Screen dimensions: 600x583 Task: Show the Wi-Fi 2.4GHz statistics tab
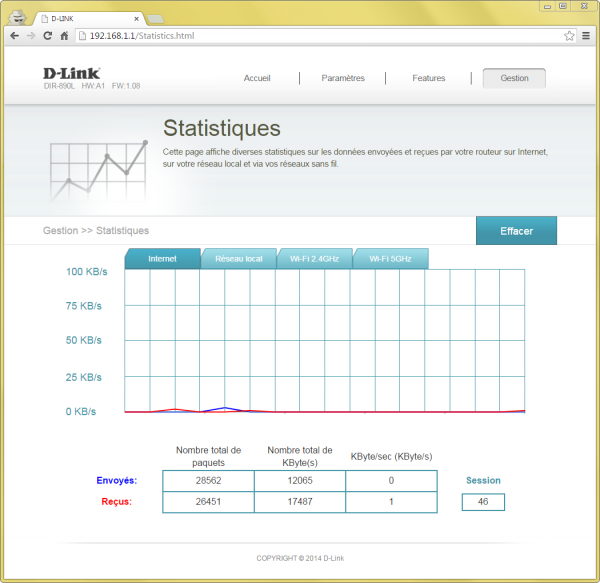coord(314,259)
